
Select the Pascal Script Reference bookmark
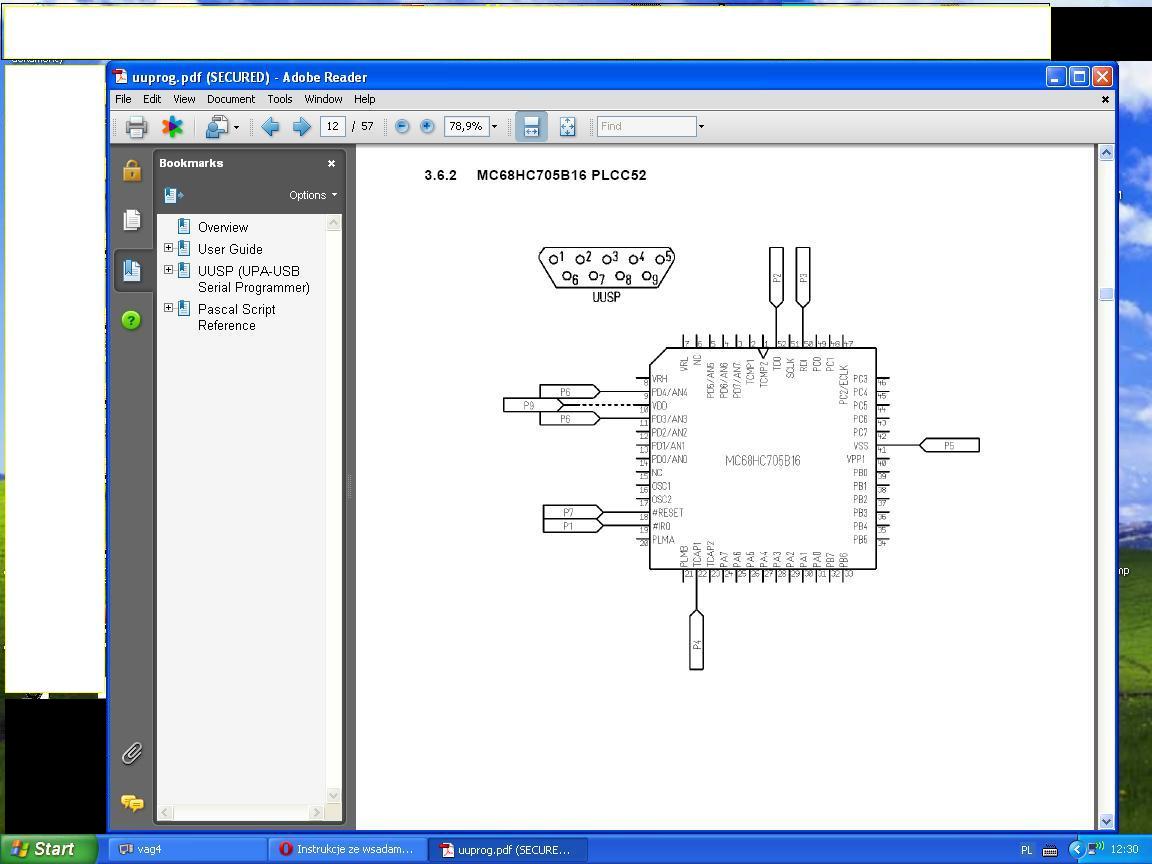pyautogui.click(x=236, y=317)
